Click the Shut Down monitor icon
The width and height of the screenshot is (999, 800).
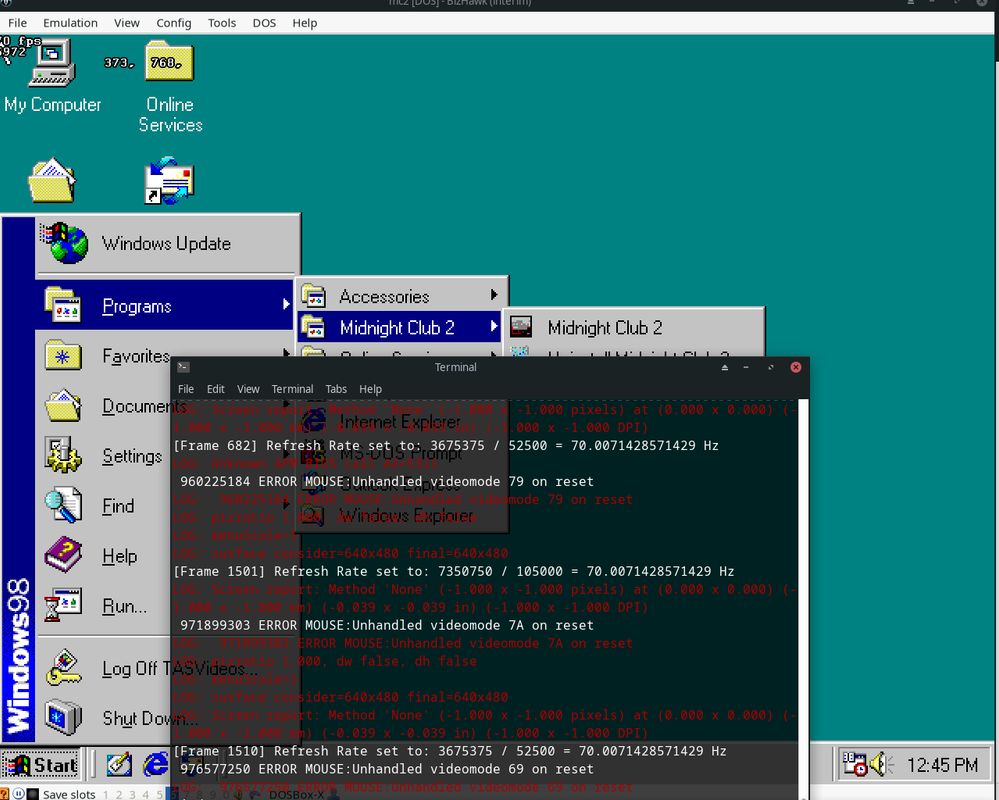(x=62, y=717)
